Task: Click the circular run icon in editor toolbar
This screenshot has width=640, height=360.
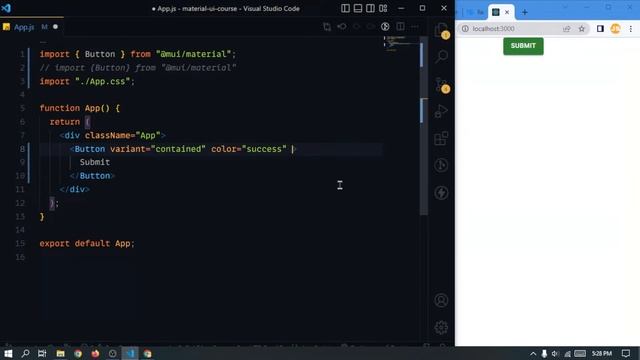Action: tap(385, 27)
